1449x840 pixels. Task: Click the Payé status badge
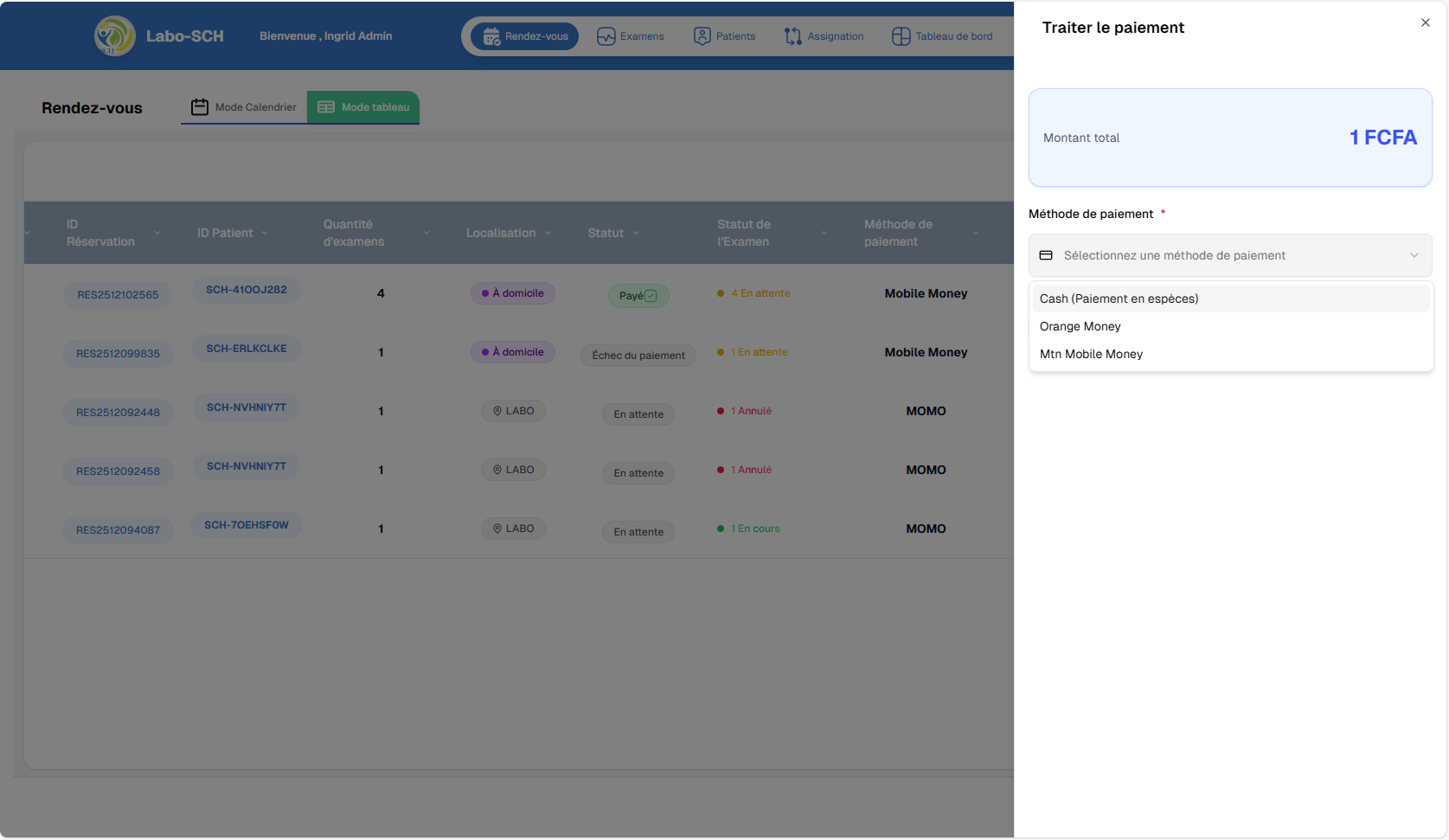pos(638,296)
